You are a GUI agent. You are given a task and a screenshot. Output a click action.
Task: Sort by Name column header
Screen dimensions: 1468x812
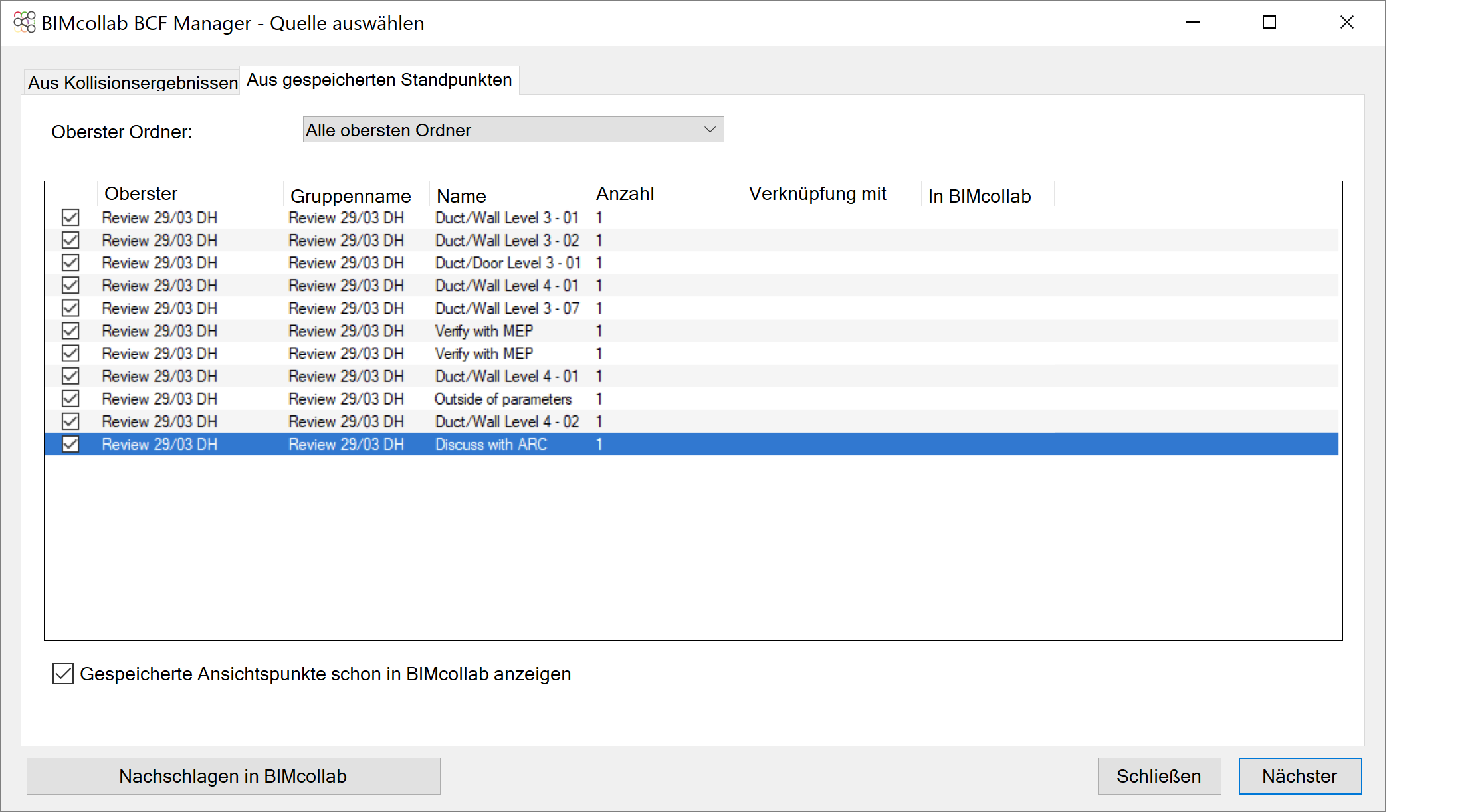click(509, 196)
